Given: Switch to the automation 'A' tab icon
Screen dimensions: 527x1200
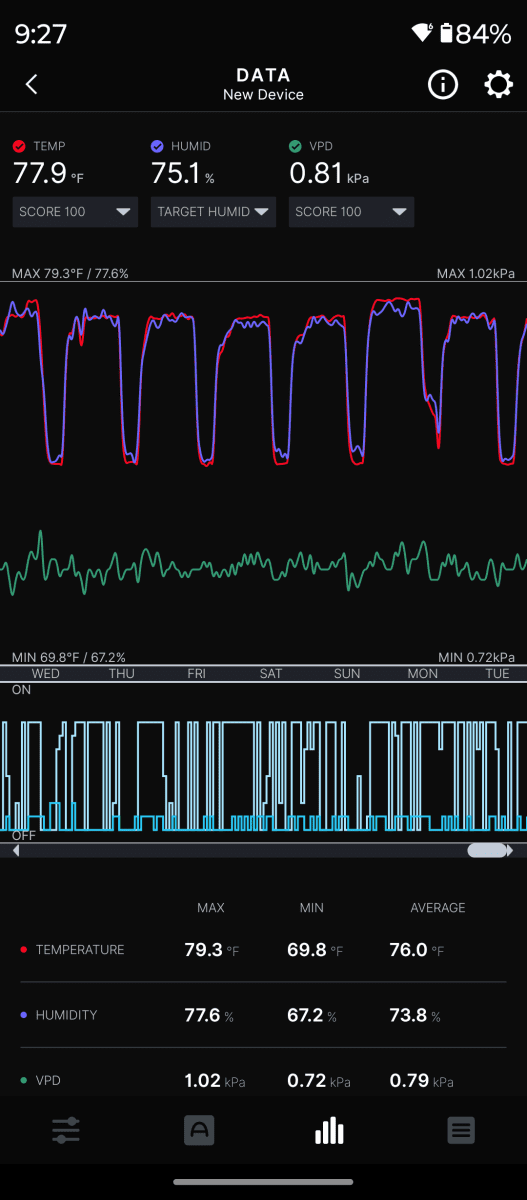Looking at the screenshot, I should (199, 1131).
